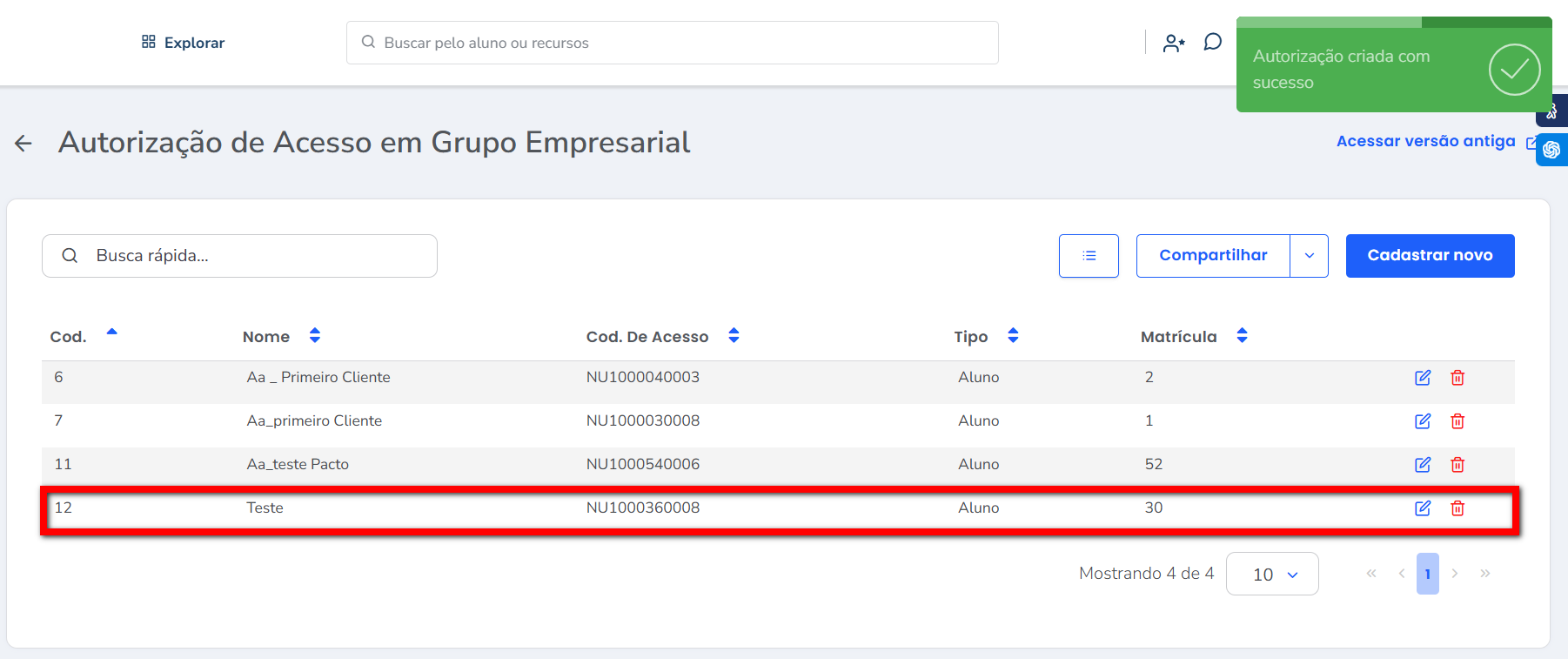This screenshot has width=1568, height=659.
Task: Click the blue assistant icon on right edge
Action: pyautogui.click(x=1551, y=150)
